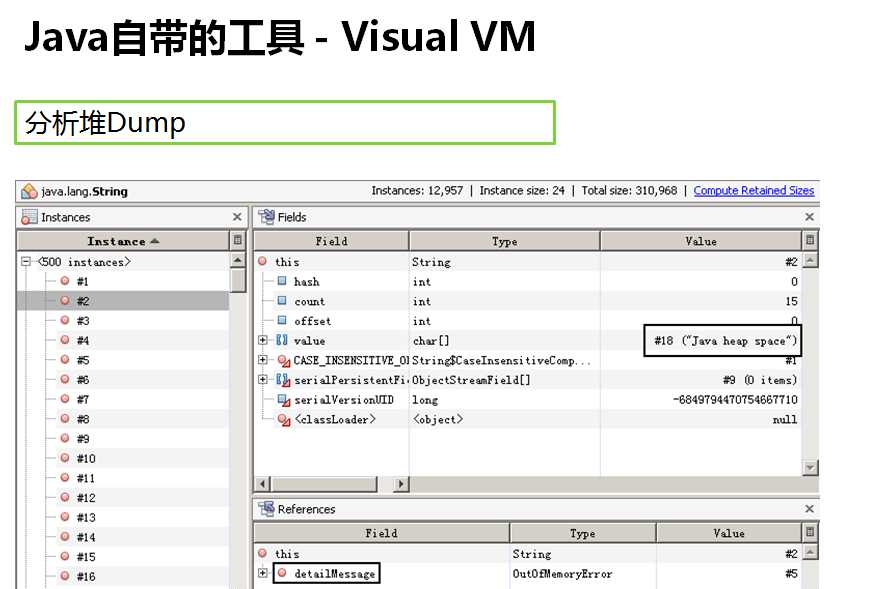The height and width of the screenshot is (589, 881).
Task: Click the OutOfMemoryError type cell
Action: pyautogui.click(x=562, y=574)
